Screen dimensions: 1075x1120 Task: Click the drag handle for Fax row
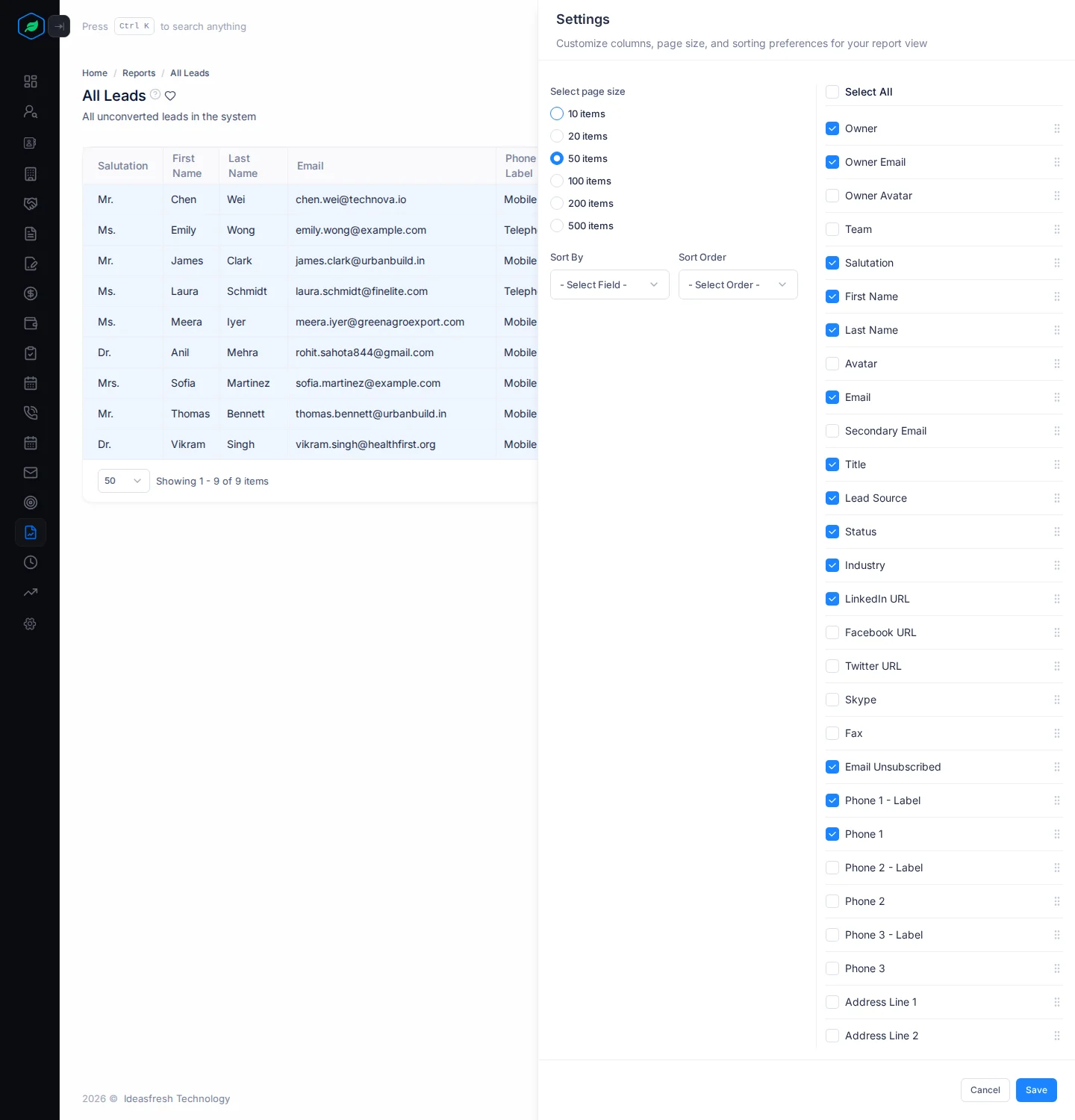(1057, 733)
